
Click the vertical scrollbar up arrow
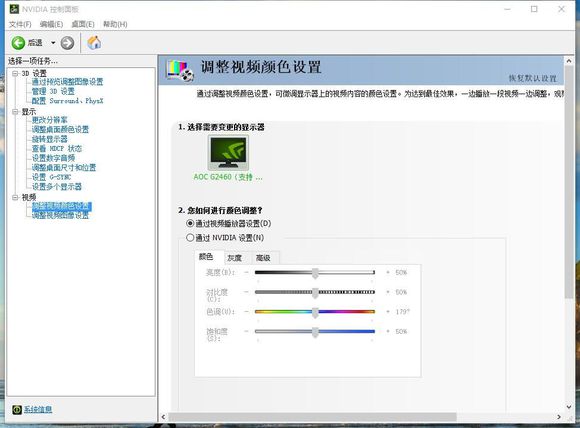(569, 61)
